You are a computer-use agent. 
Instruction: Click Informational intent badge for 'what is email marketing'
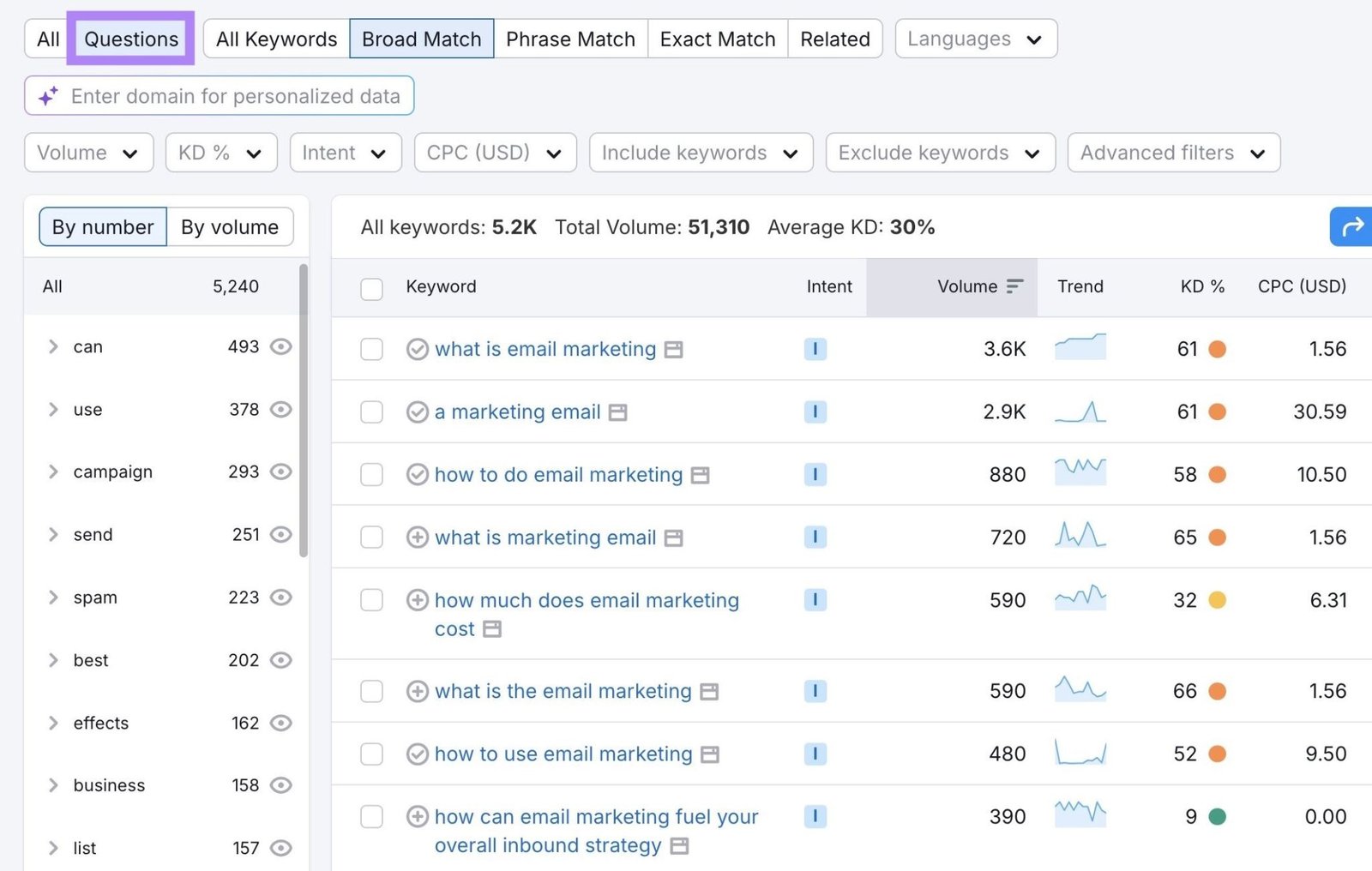(815, 349)
